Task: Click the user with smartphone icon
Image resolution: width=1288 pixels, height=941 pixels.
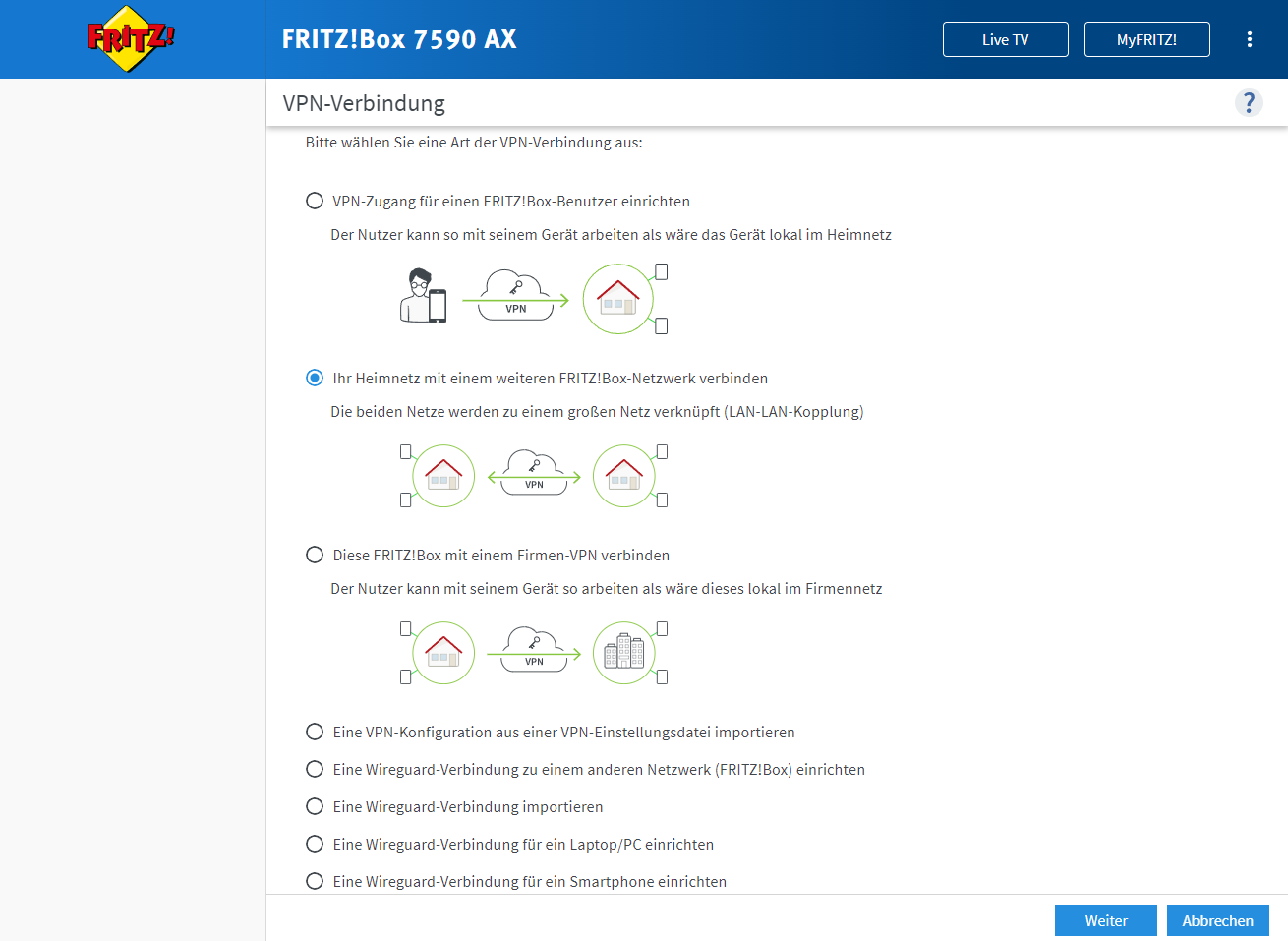Action: pos(423,295)
